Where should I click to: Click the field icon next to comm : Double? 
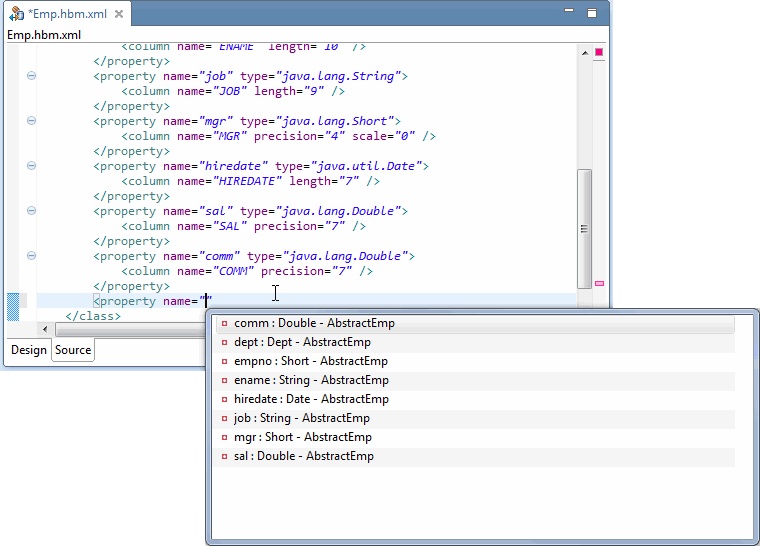coord(224,324)
